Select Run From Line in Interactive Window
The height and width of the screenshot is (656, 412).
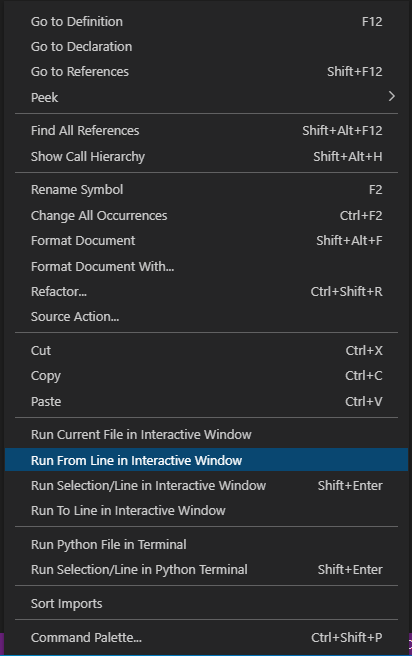(x=206, y=460)
